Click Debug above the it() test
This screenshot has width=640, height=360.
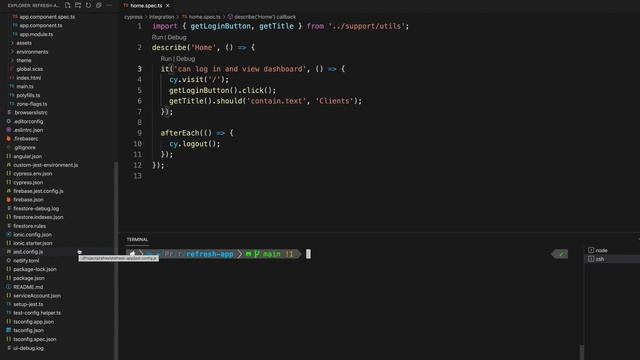185,59
